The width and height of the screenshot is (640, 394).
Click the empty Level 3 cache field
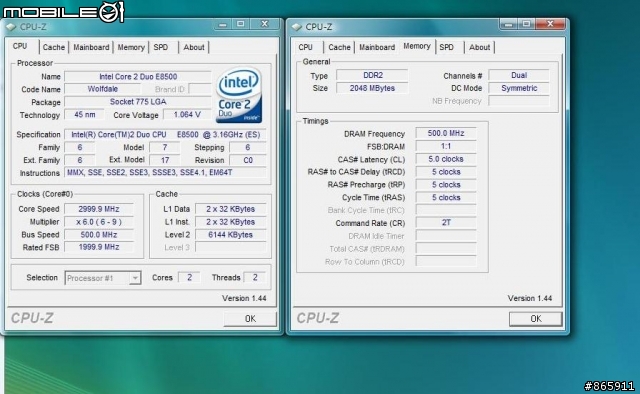(230, 247)
